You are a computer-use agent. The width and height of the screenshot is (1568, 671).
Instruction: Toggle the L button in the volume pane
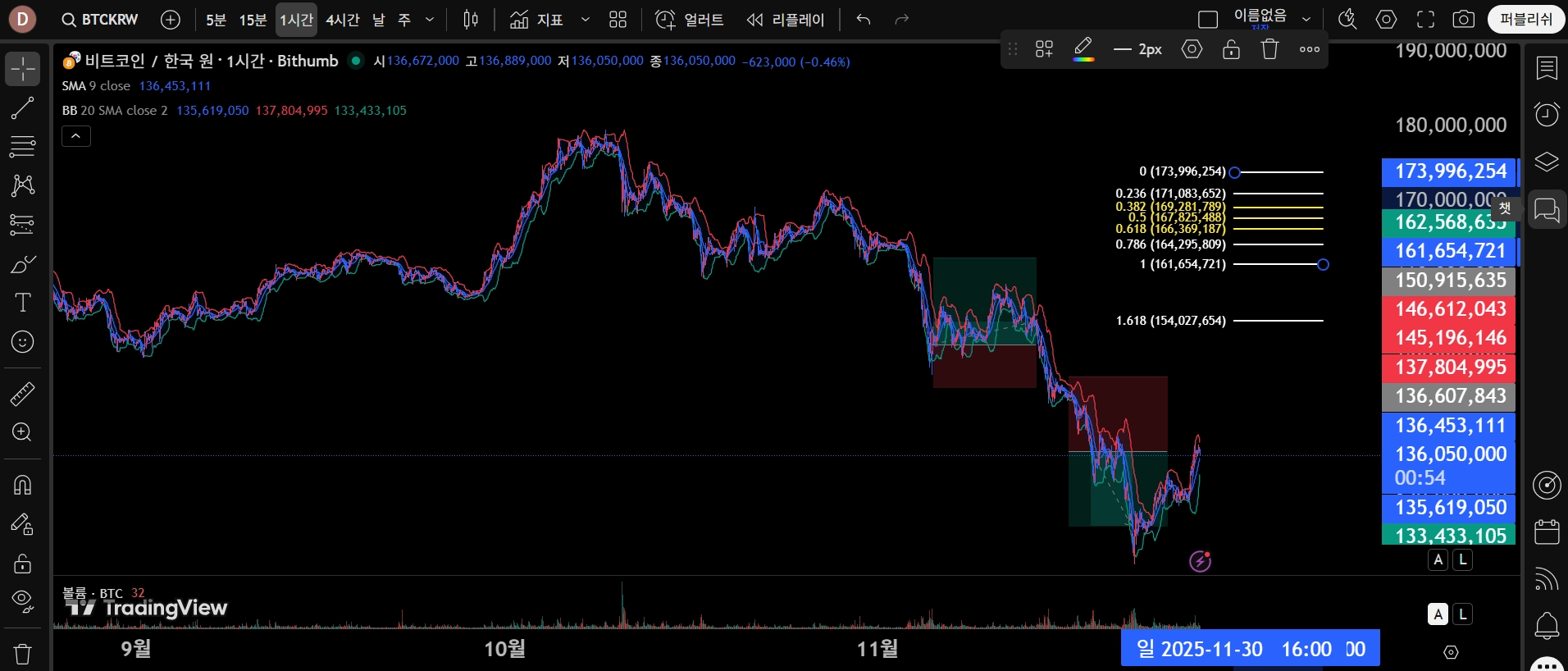point(1462,614)
